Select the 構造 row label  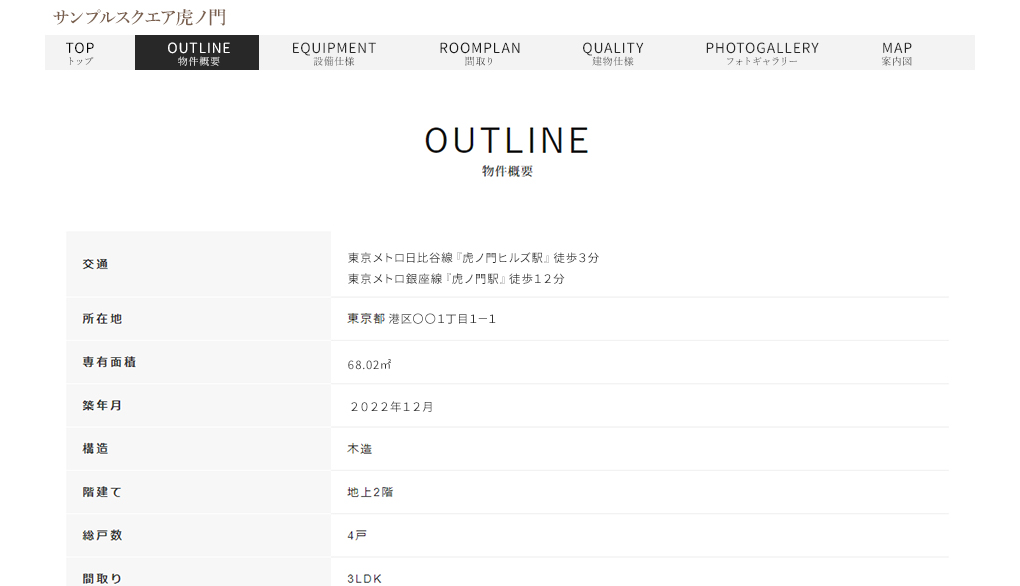(x=95, y=449)
